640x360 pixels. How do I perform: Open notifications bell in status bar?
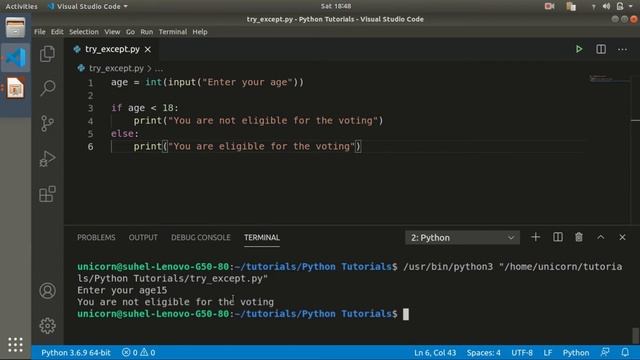point(625,352)
